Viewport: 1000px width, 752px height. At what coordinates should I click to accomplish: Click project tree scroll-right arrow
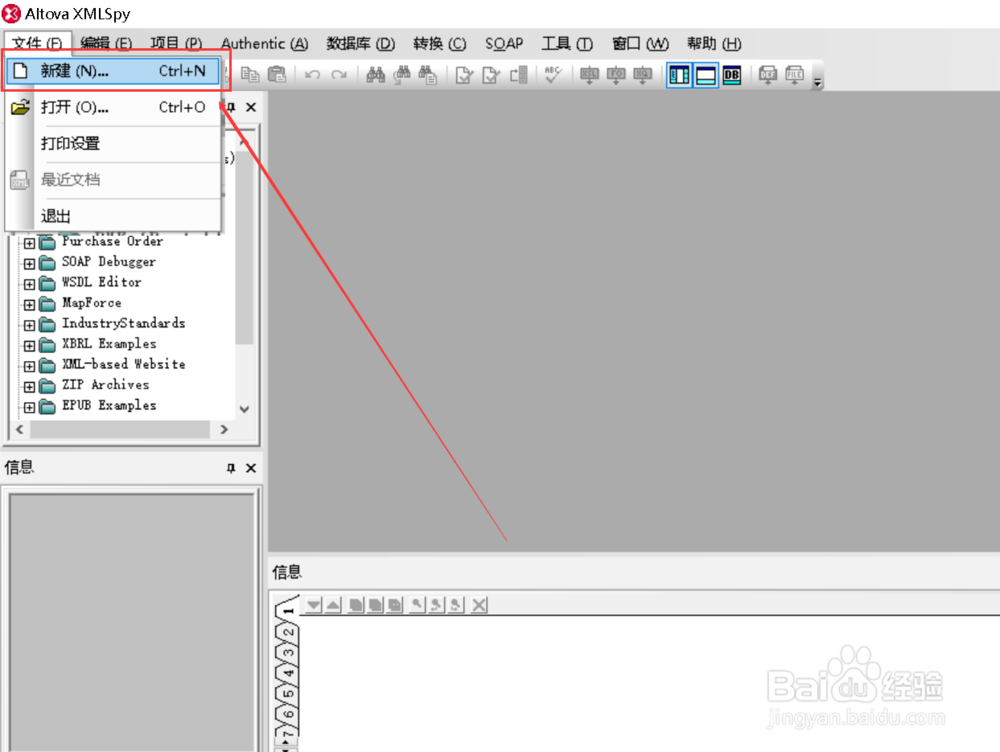point(224,429)
